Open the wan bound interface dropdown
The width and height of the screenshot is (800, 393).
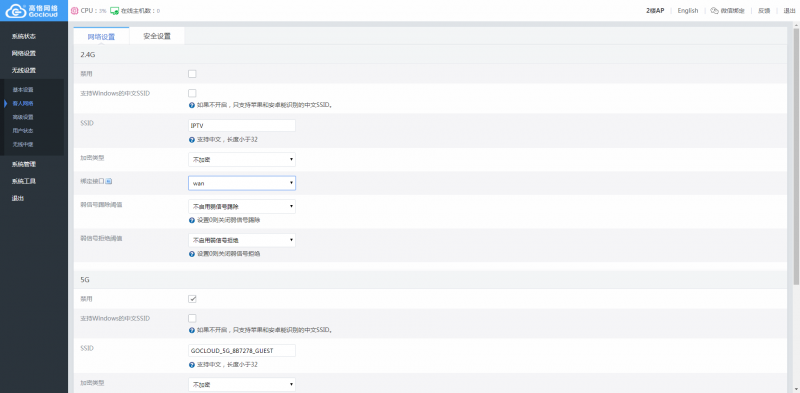click(x=242, y=183)
